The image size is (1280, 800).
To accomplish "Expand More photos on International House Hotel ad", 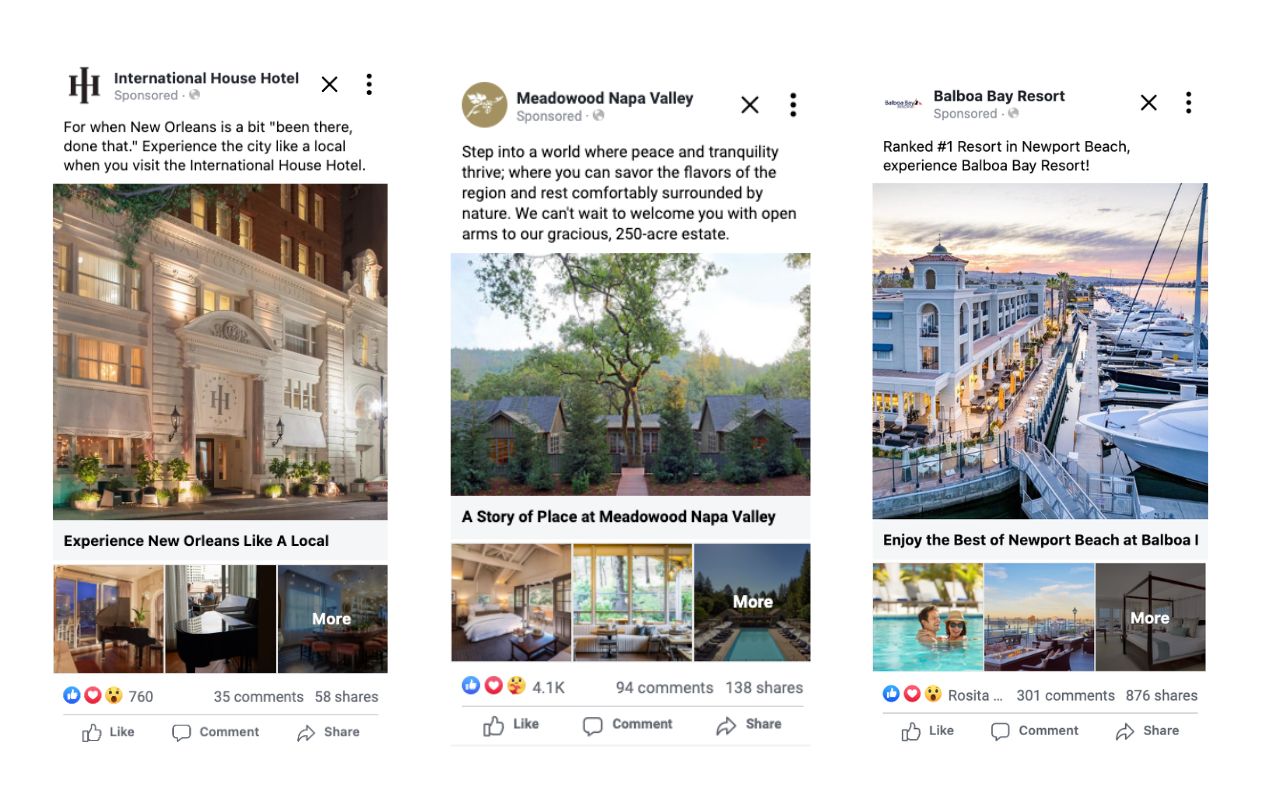I will click(332, 619).
